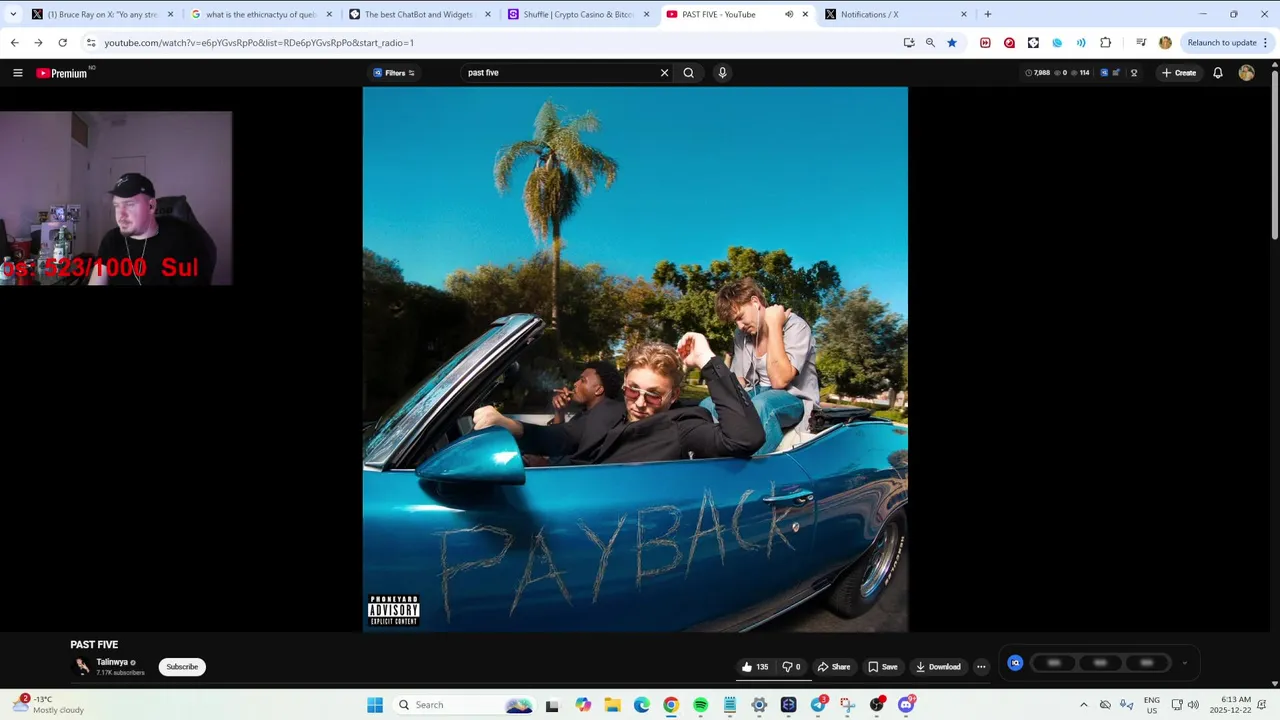The width and height of the screenshot is (1280, 720).
Task: Open more actions three-dot menu
Action: point(981,667)
